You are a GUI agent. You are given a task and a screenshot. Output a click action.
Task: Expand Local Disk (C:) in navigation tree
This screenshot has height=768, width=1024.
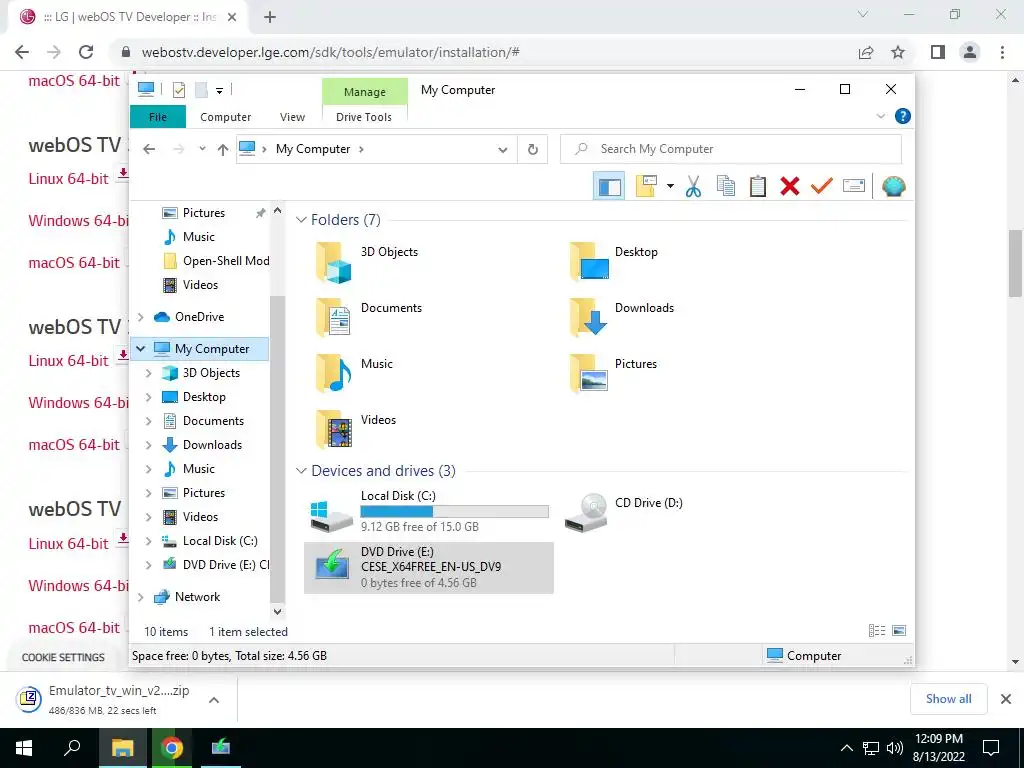pyautogui.click(x=148, y=541)
